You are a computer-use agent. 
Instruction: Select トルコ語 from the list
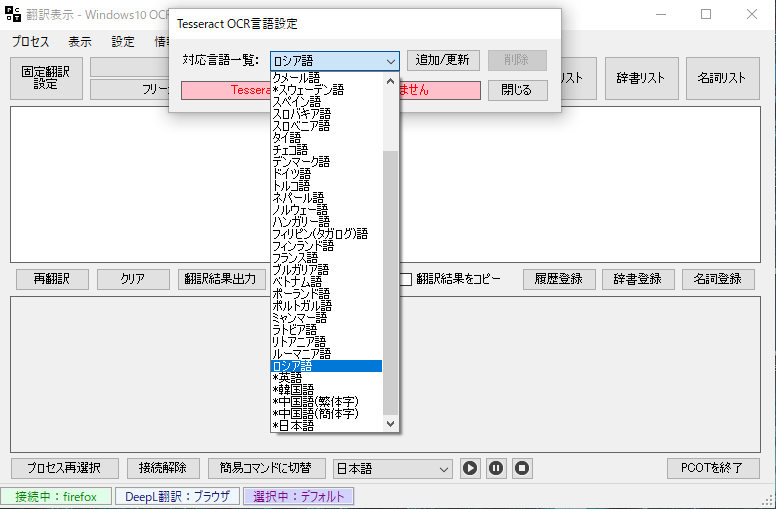click(x=327, y=186)
